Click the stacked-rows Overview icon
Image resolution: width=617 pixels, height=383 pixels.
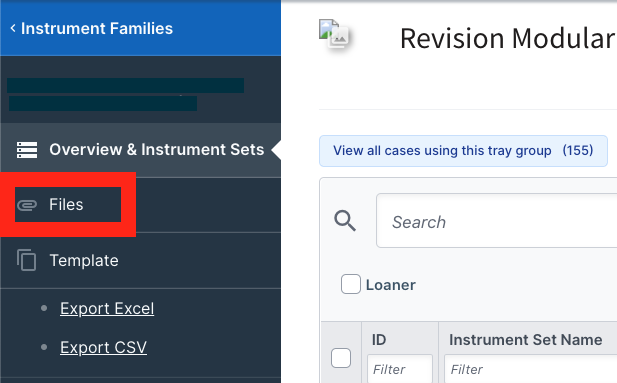click(27, 150)
